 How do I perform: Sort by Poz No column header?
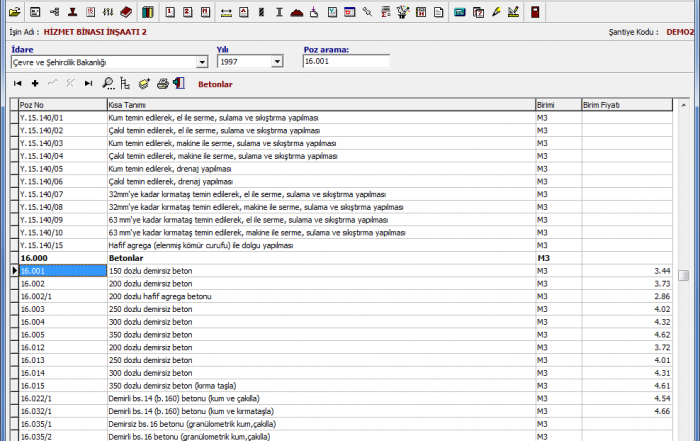[62, 104]
